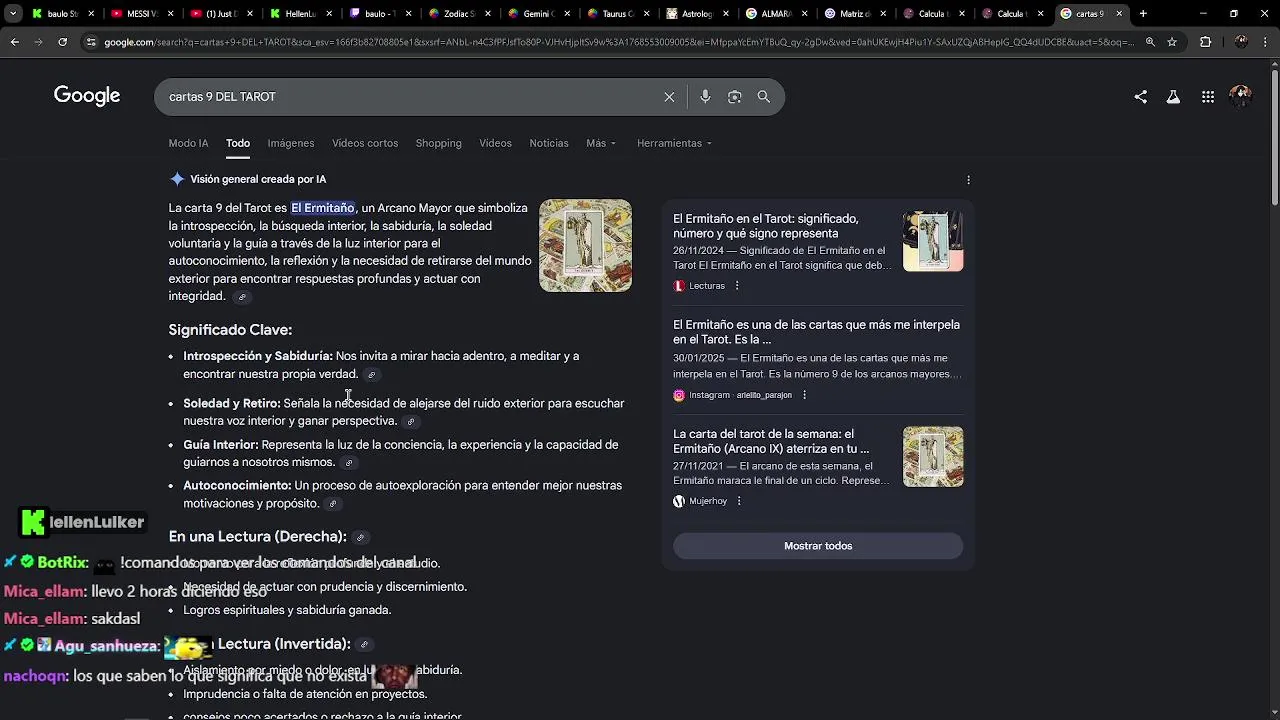Open the browser zoom magnifier in address bar

[x=1150, y=42]
